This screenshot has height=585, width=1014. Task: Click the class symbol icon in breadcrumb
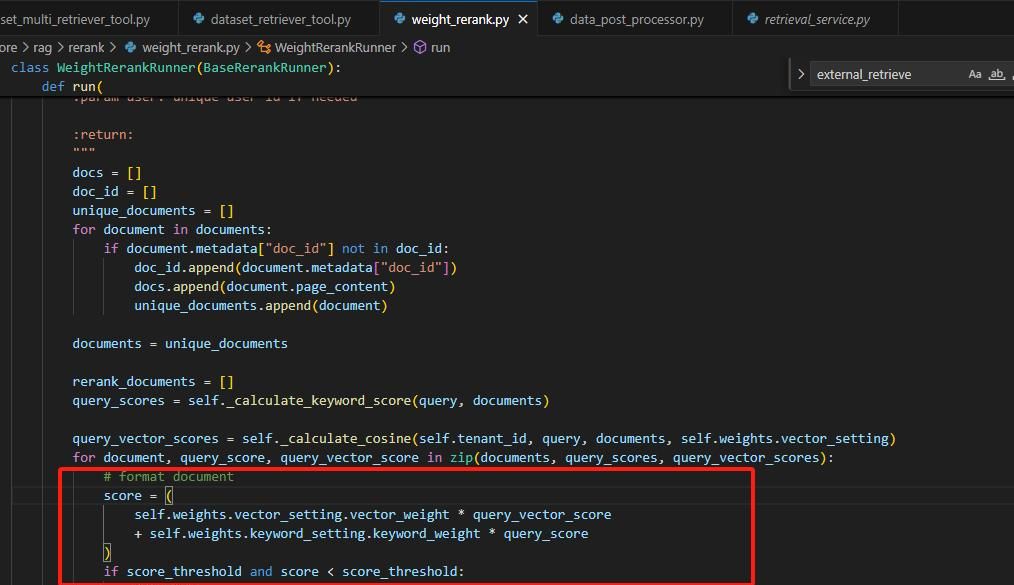(x=264, y=47)
